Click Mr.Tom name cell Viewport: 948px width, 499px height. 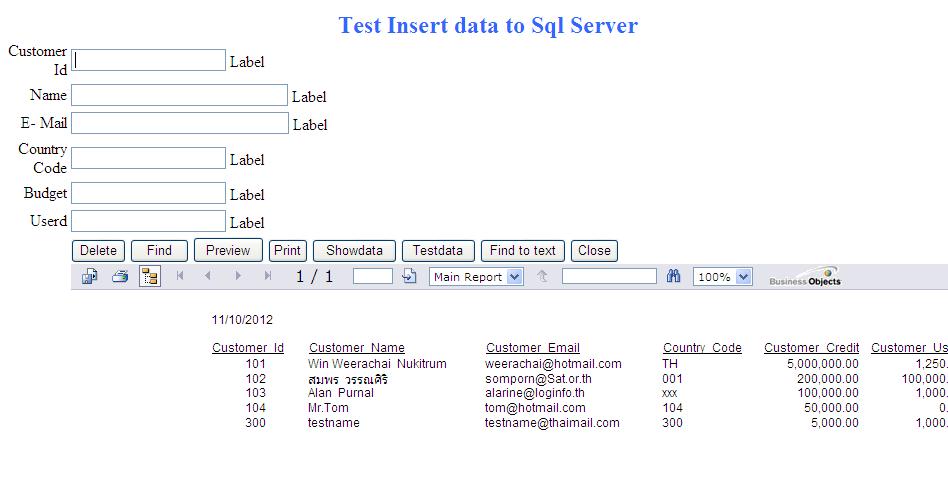(328, 408)
